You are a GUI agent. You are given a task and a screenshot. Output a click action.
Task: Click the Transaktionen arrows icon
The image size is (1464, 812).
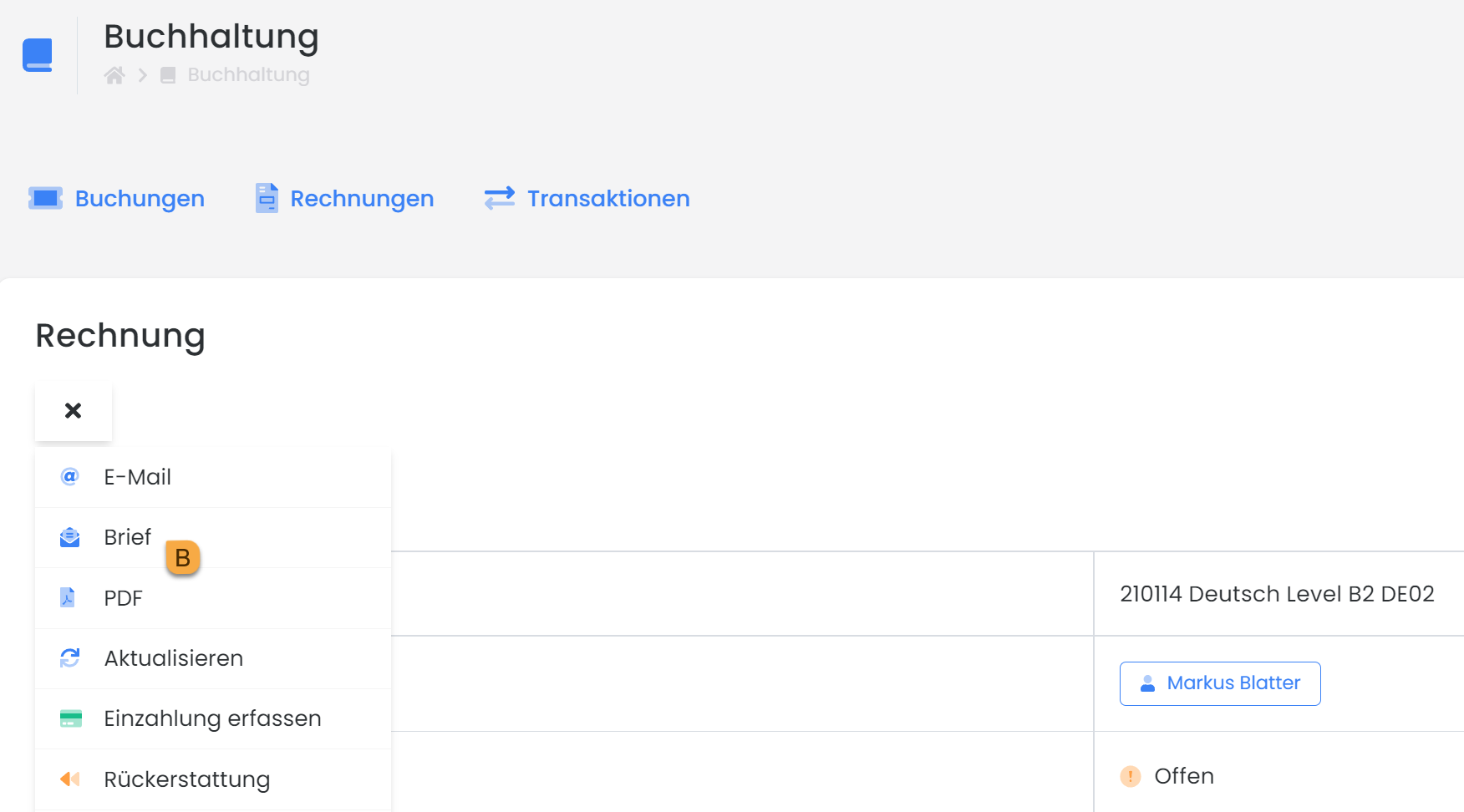[x=500, y=198]
